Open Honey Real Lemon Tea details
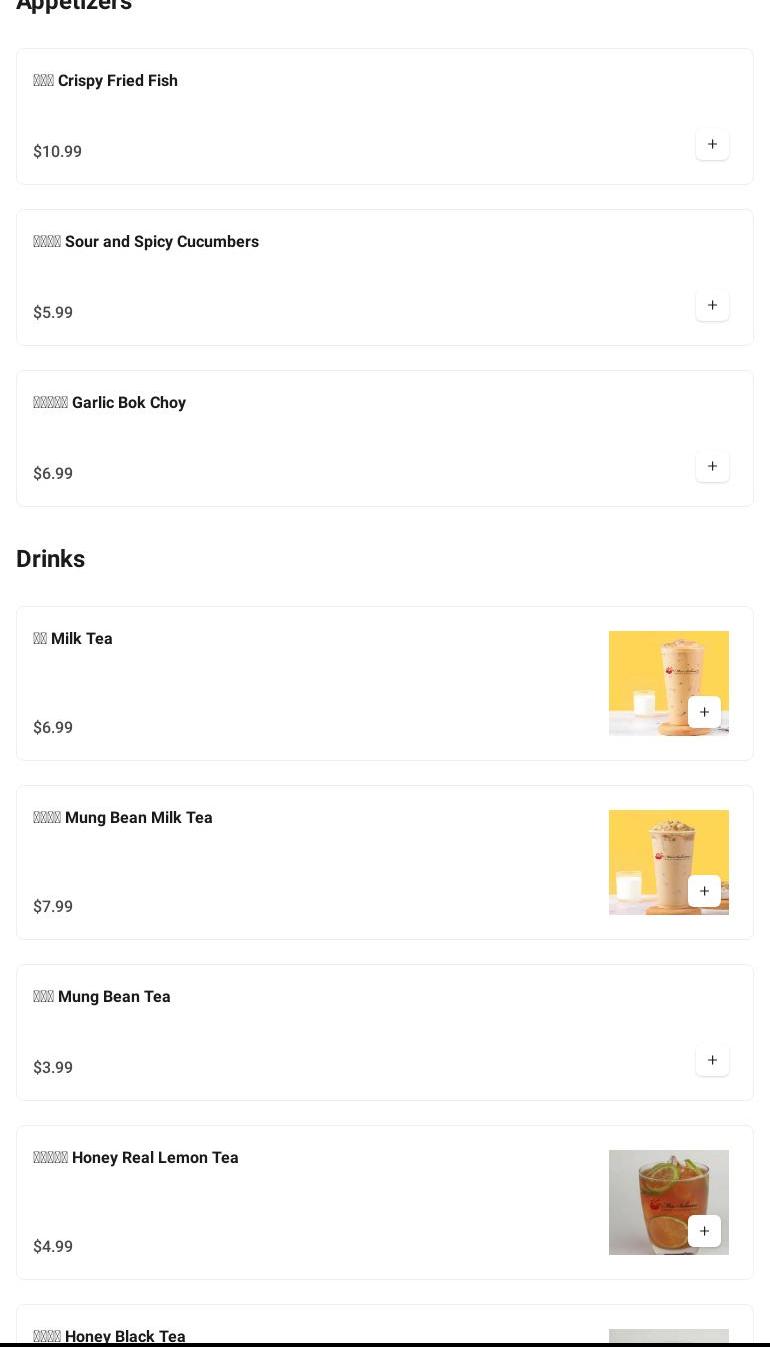Screen dimensions: 770x1347 tap(155, 1158)
